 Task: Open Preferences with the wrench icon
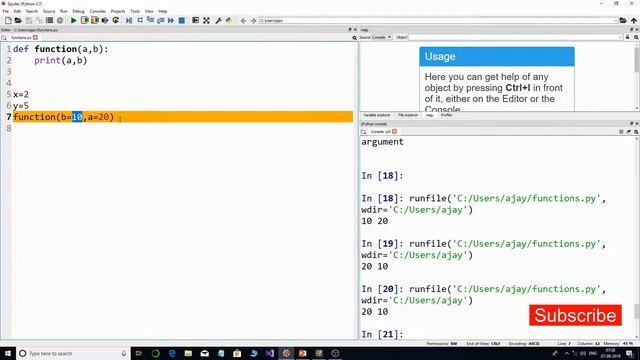(x=218, y=20)
